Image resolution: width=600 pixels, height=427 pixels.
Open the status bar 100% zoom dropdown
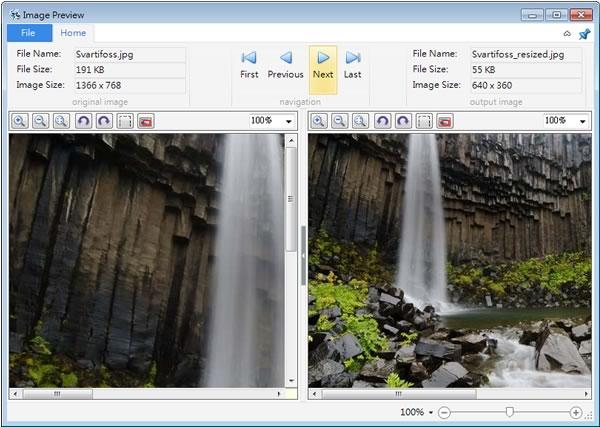[431, 412]
